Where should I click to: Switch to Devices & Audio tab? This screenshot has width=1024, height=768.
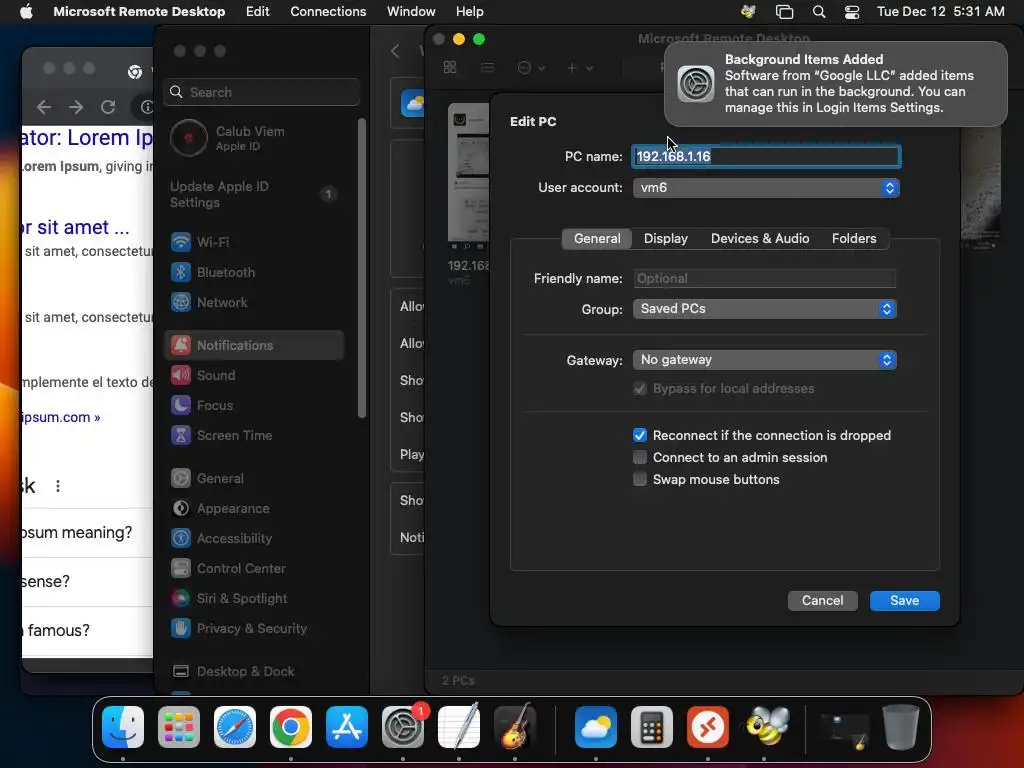pyautogui.click(x=760, y=238)
